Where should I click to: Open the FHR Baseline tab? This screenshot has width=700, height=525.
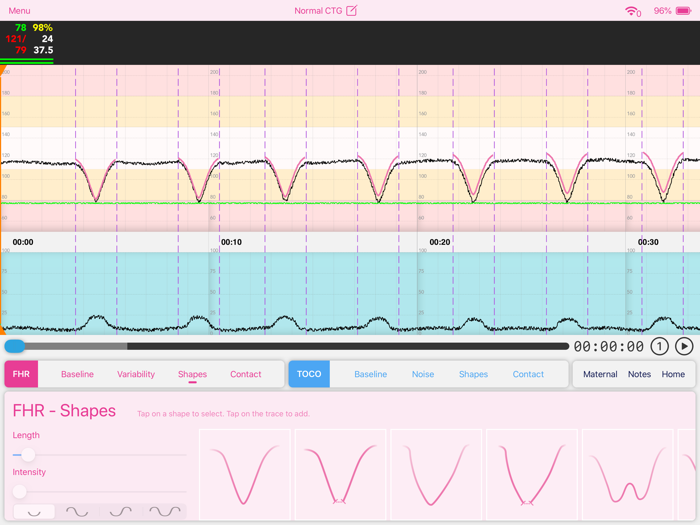pyautogui.click(x=77, y=374)
